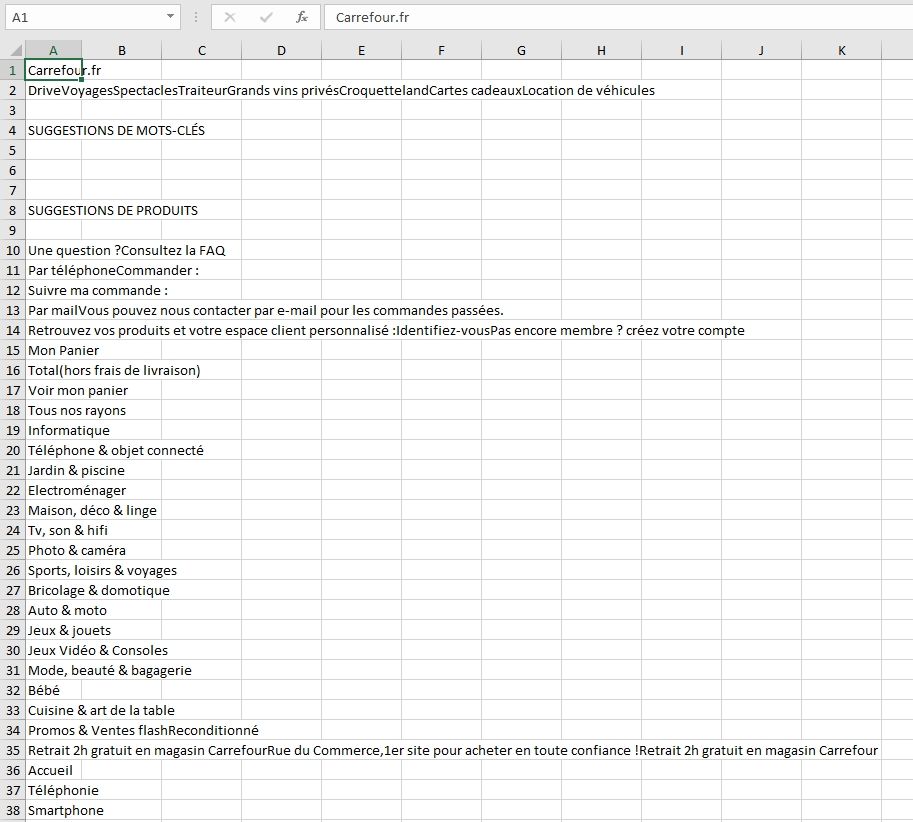The height and width of the screenshot is (822, 913).
Task: Select row header 35
Action: (11, 750)
